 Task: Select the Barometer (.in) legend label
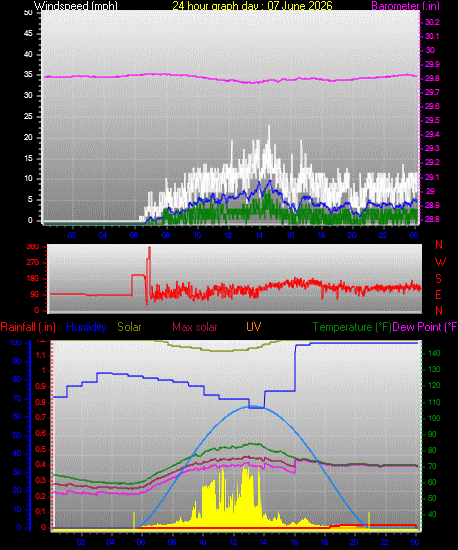(x=405, y=6)
